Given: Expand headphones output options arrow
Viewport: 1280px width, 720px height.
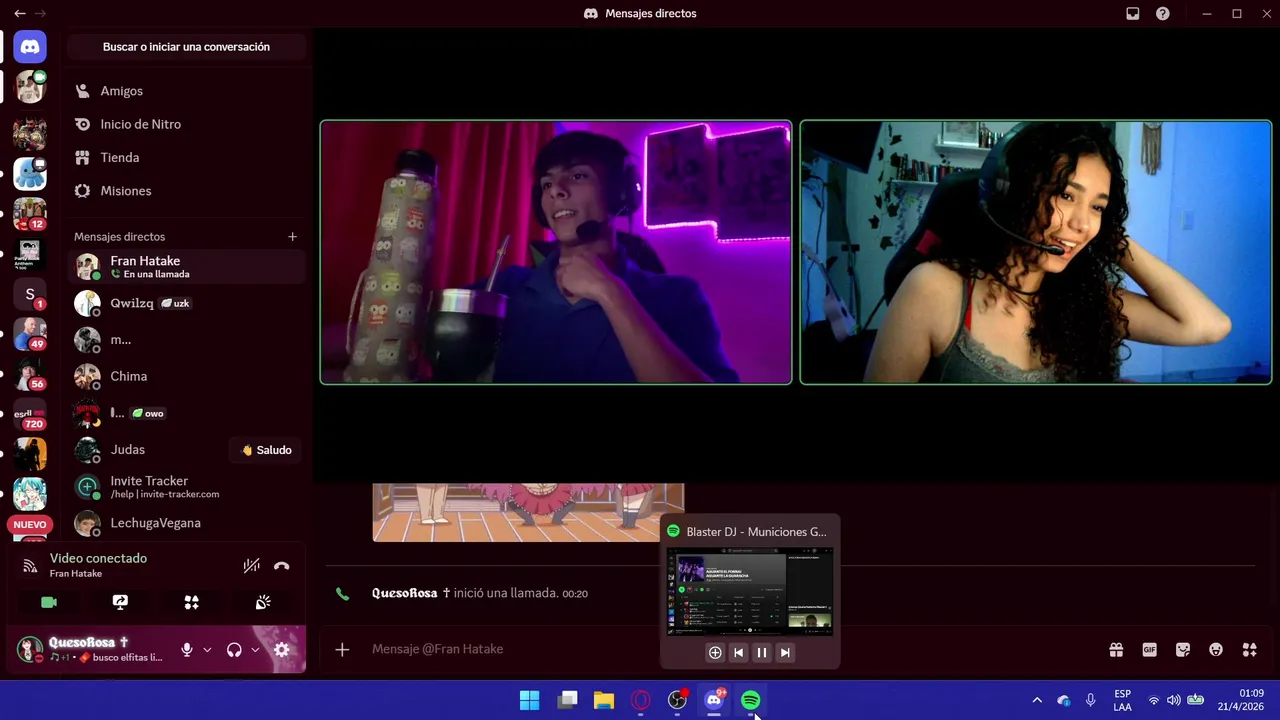Looking at the screenshot, I should (x=255, y=649).
